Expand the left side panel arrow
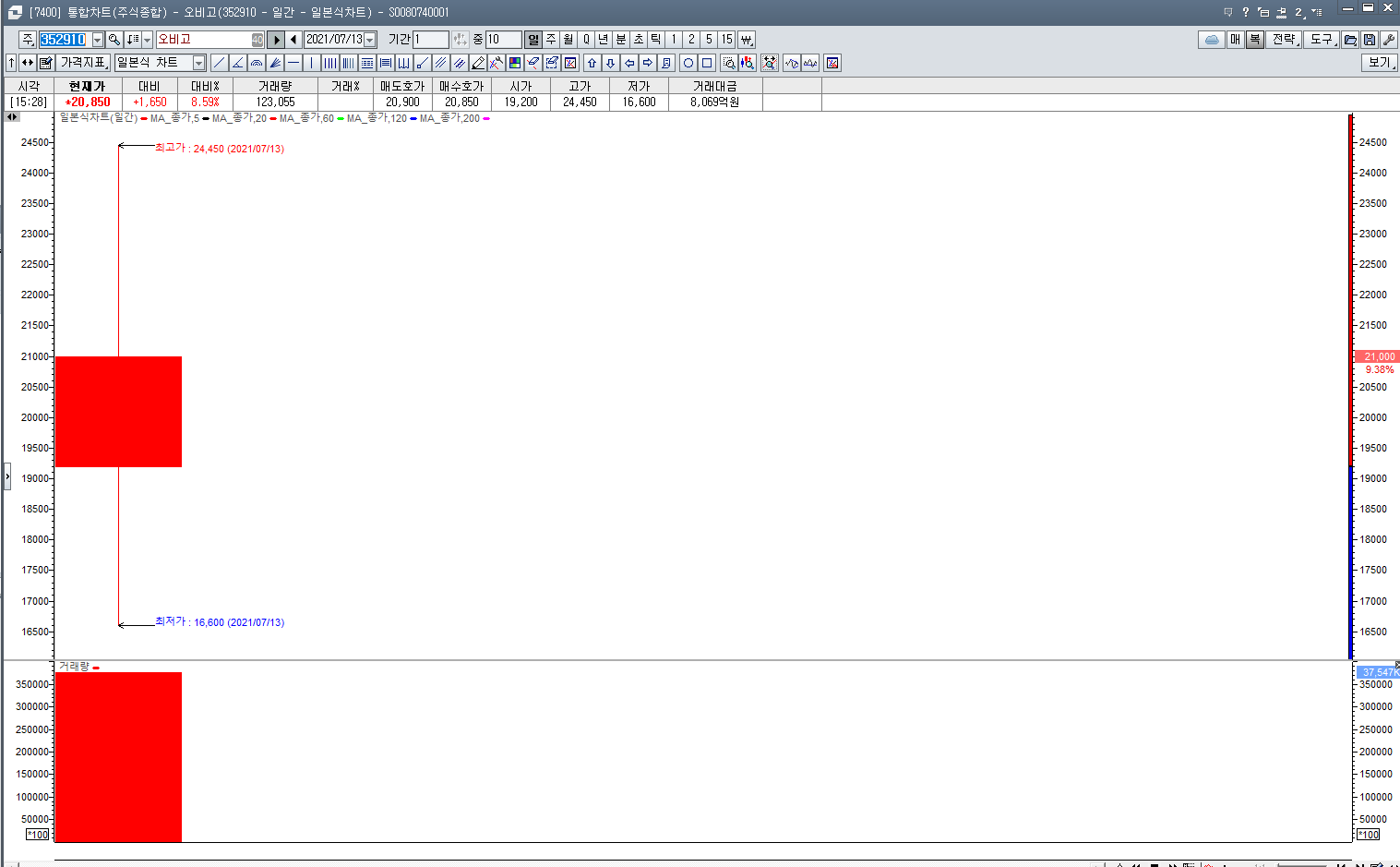This screenshot has height=867, width=1400. [x=7, y=477]
